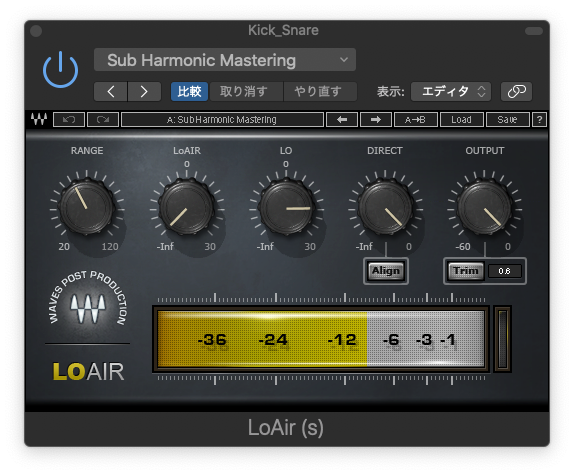Toggle the plugin power bypass button

tap(60, 70)
